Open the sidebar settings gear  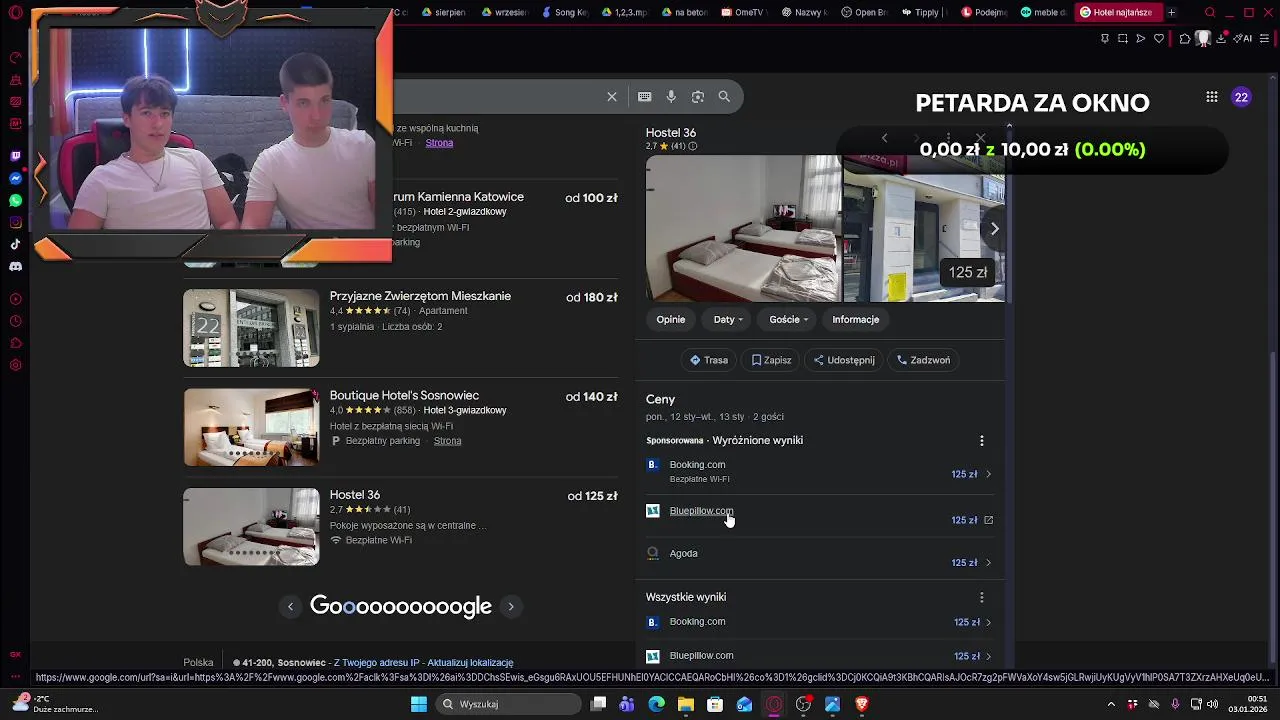point(15,365)
